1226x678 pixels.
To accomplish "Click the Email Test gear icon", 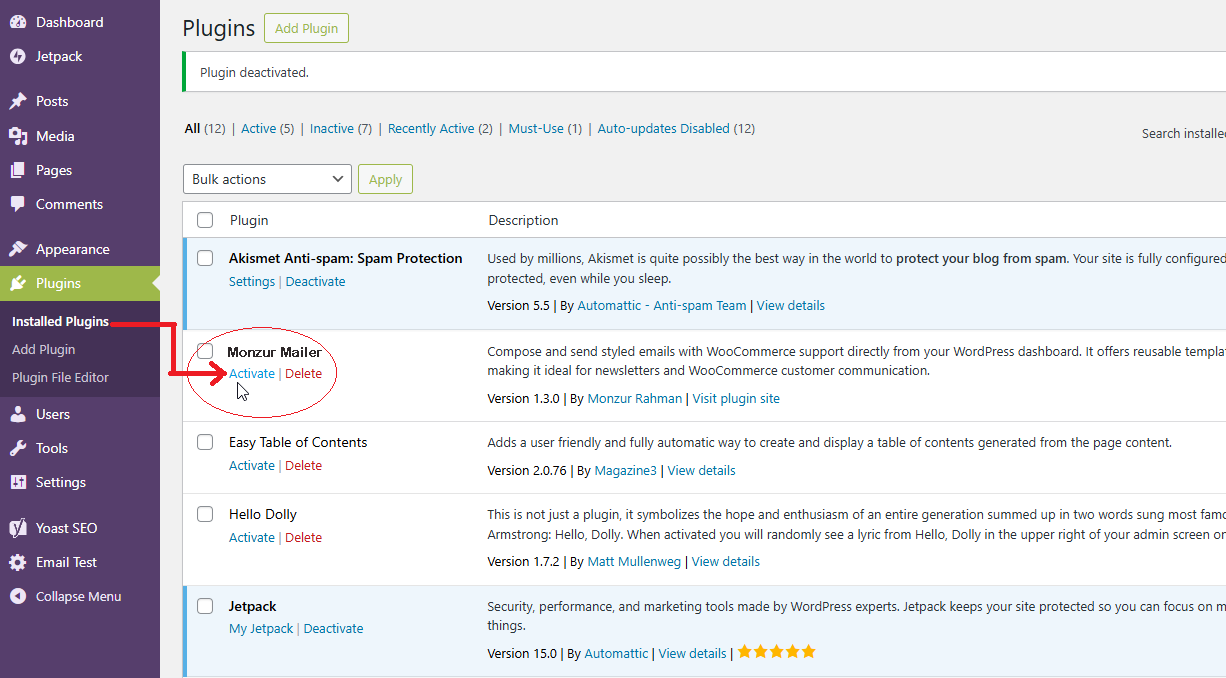I will click(x=18, y=562).
